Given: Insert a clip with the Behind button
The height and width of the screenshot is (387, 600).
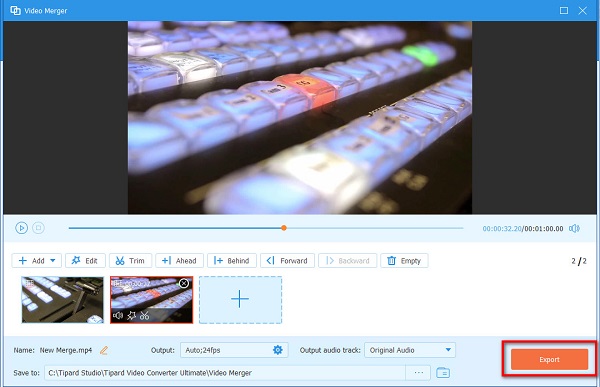Looking at the screenshot, I should [232, 261].
